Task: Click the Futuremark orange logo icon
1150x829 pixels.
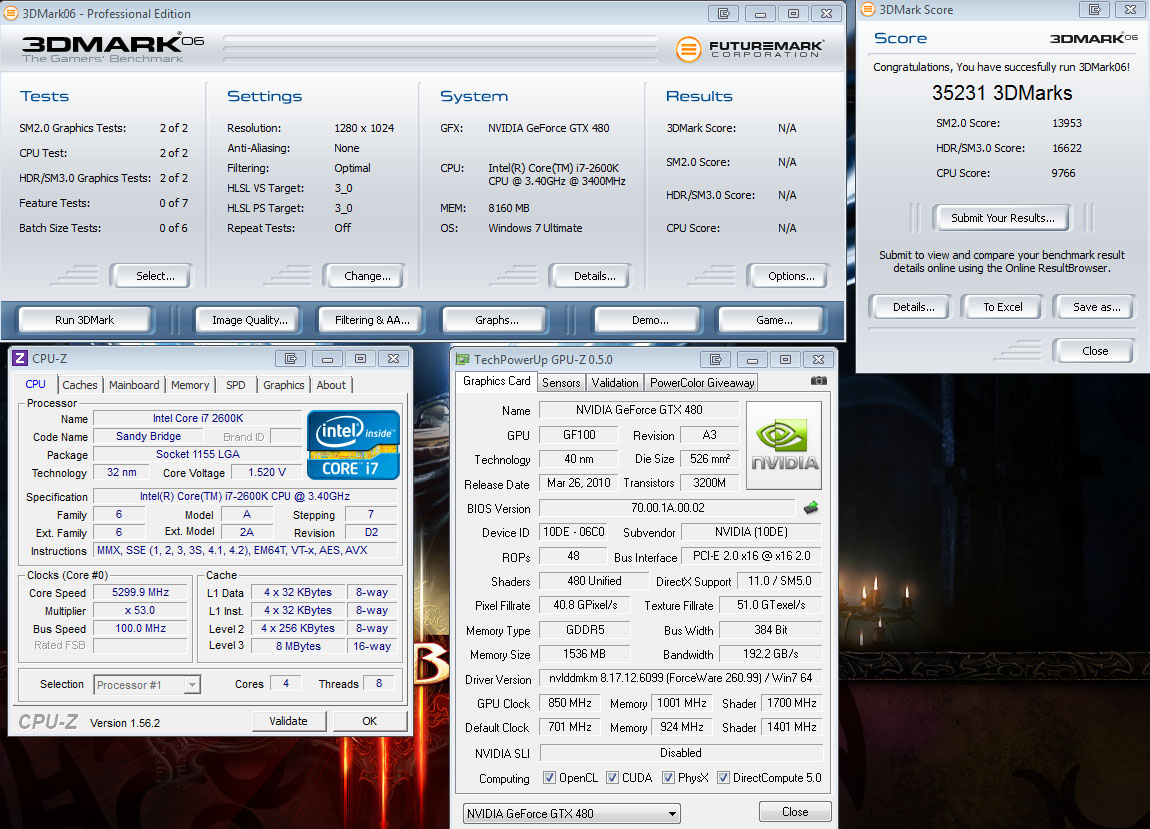Action: coord(688,49)
